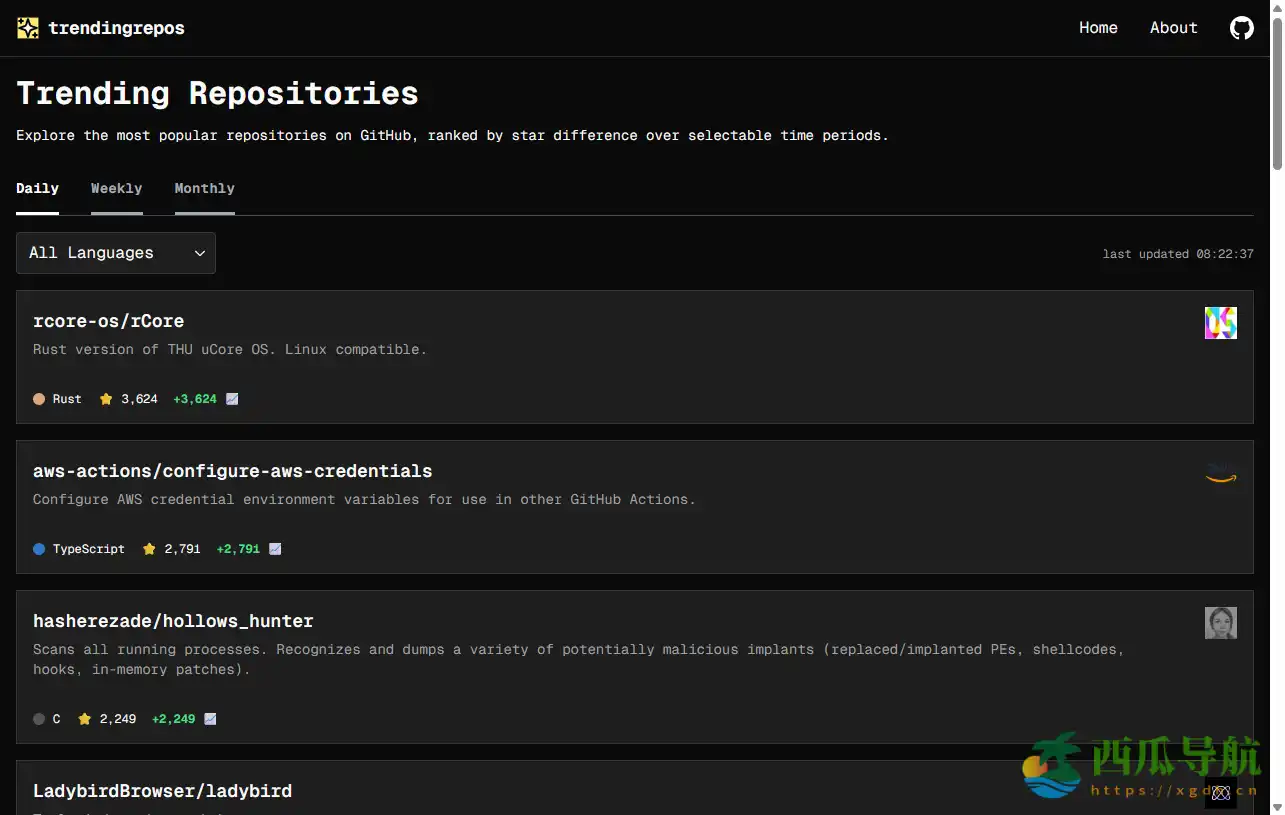This screenshot has height=815, width=1285.
Task: Open hasherezade/hollows_hunter repository
Action: 173,621
